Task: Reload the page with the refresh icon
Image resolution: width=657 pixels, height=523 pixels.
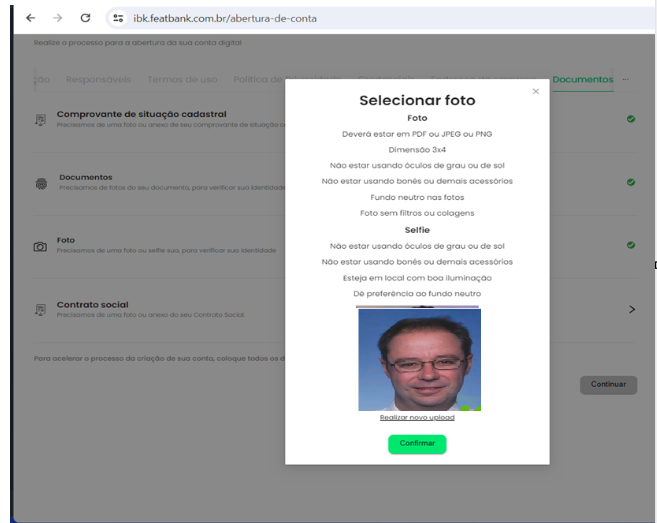Action: 85,18
